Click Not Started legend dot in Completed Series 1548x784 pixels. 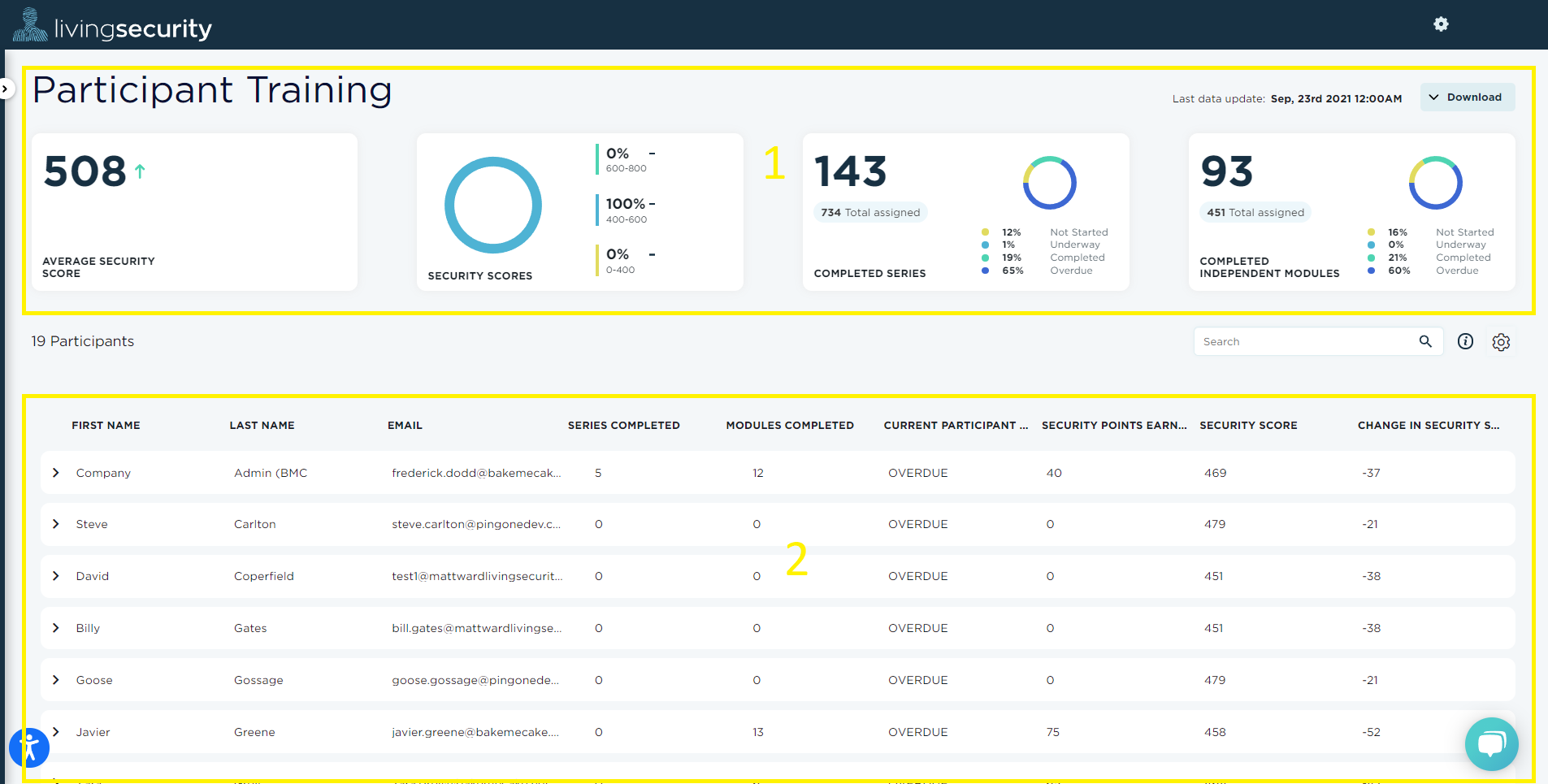coord(985,232)
